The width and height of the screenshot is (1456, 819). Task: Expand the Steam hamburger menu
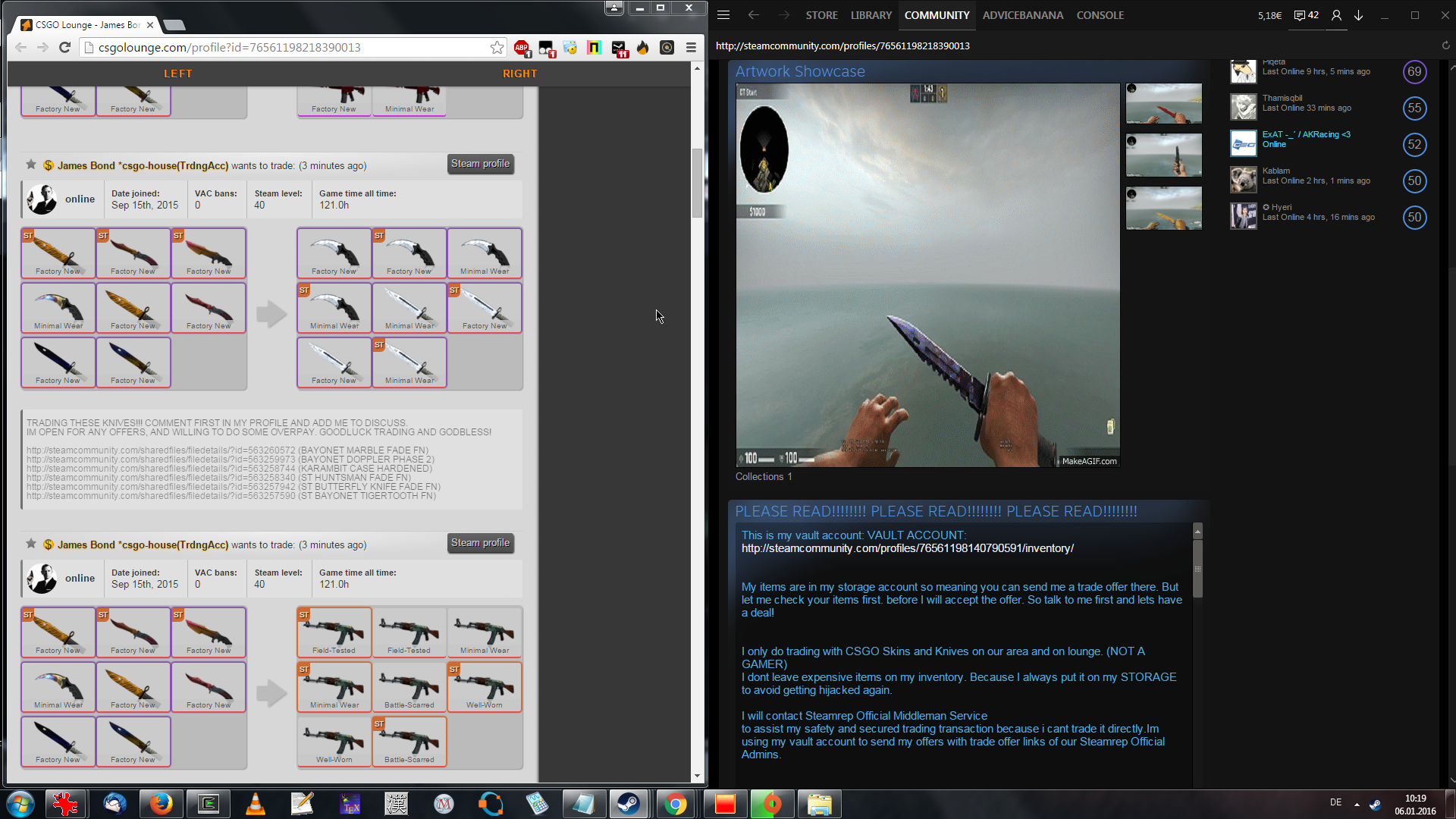[723, 15]
